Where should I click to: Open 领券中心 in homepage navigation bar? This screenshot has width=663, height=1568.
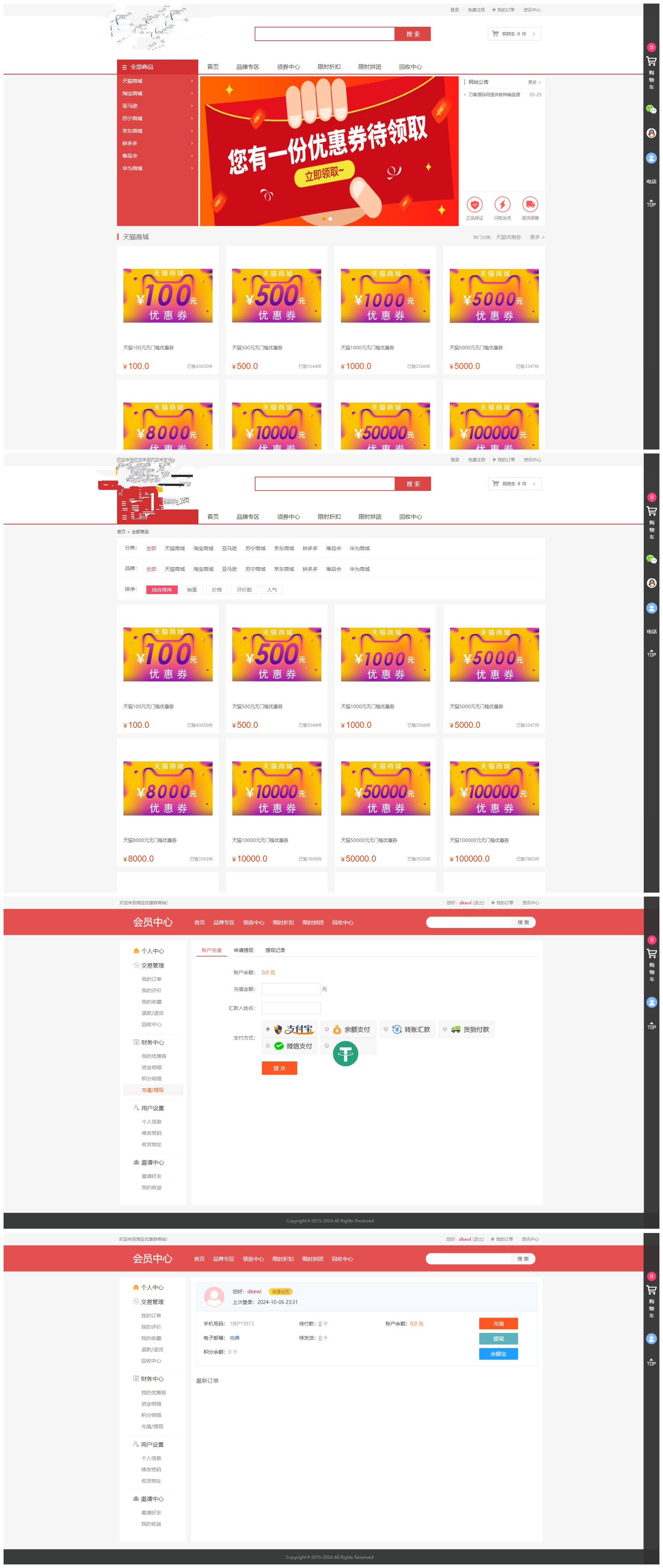(x=288, y=67)
